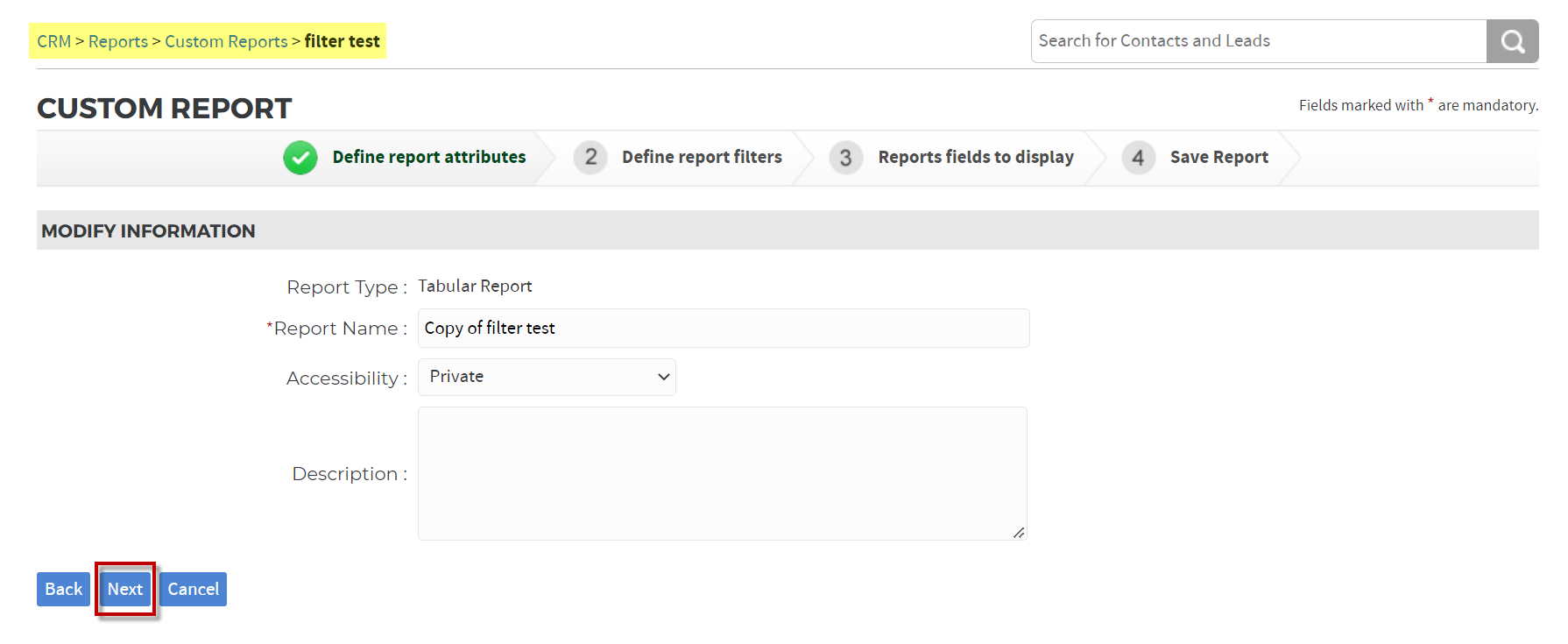
Task: Click the 'Description :' label
Action: [x=350, y=474]
